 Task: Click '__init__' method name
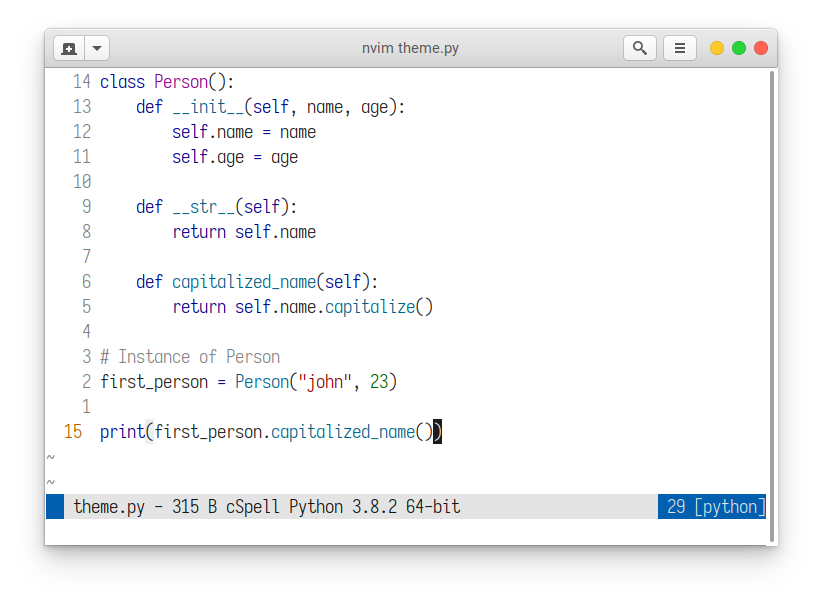[x=208, y=107]
